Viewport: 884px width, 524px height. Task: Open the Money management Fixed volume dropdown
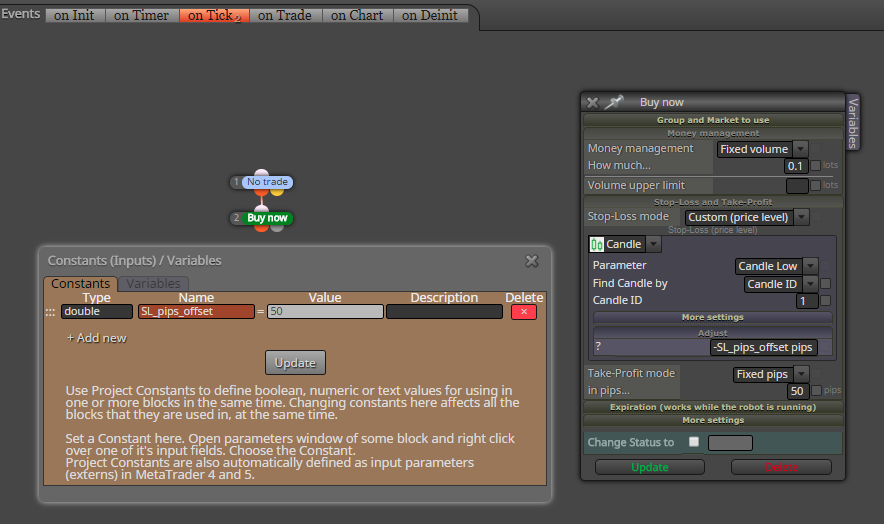point(801,149)
